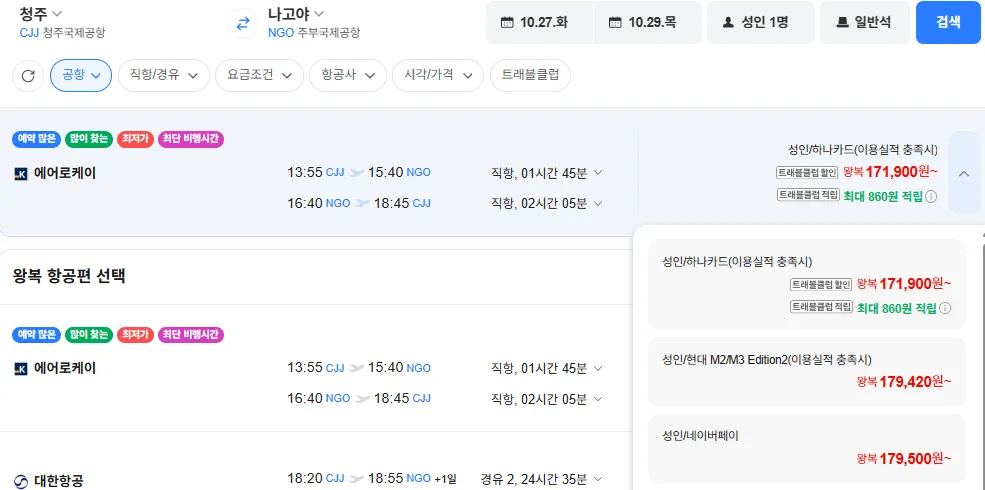Click the info icon in top fare summary
This screenshot has height=490, width=985.
click(x=931, y=197)
